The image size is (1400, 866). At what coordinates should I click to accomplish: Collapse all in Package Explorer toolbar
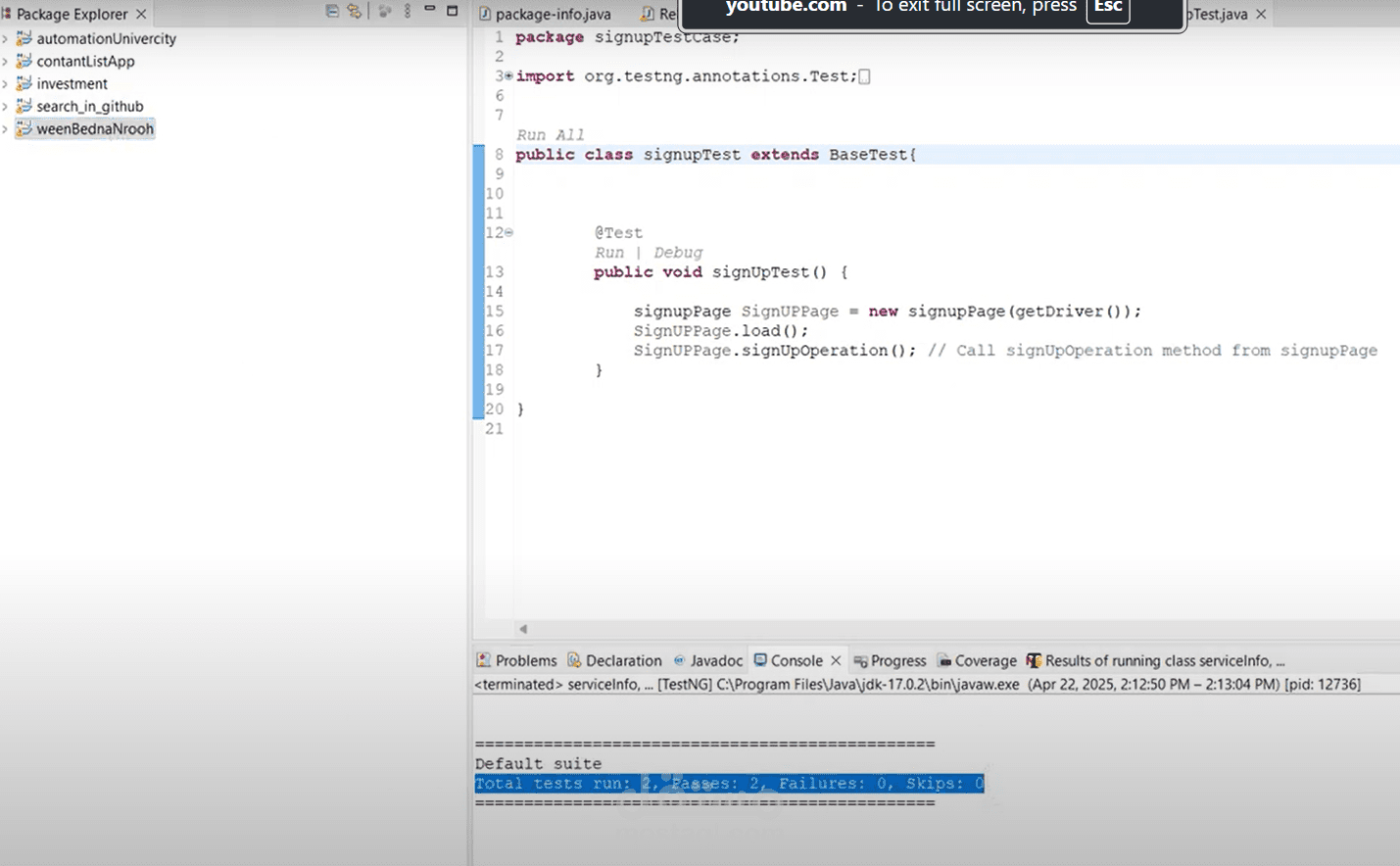(332, 11)
